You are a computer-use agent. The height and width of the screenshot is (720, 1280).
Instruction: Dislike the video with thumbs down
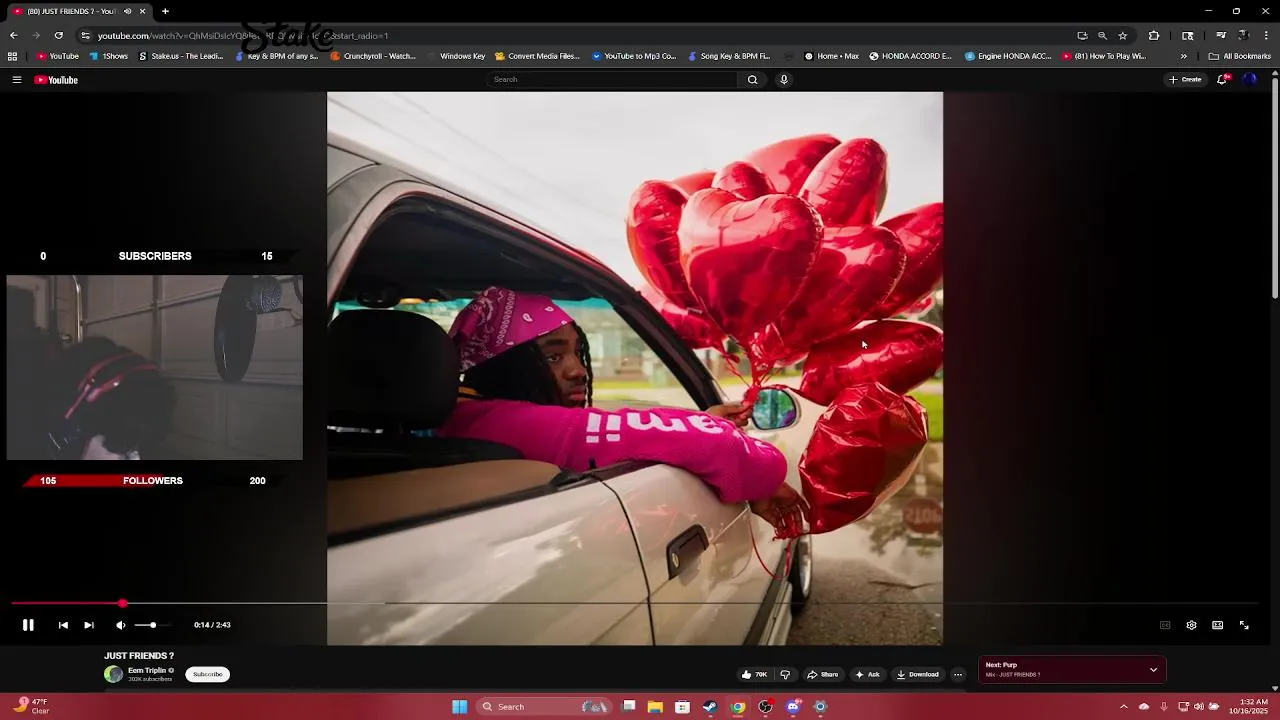785,675
